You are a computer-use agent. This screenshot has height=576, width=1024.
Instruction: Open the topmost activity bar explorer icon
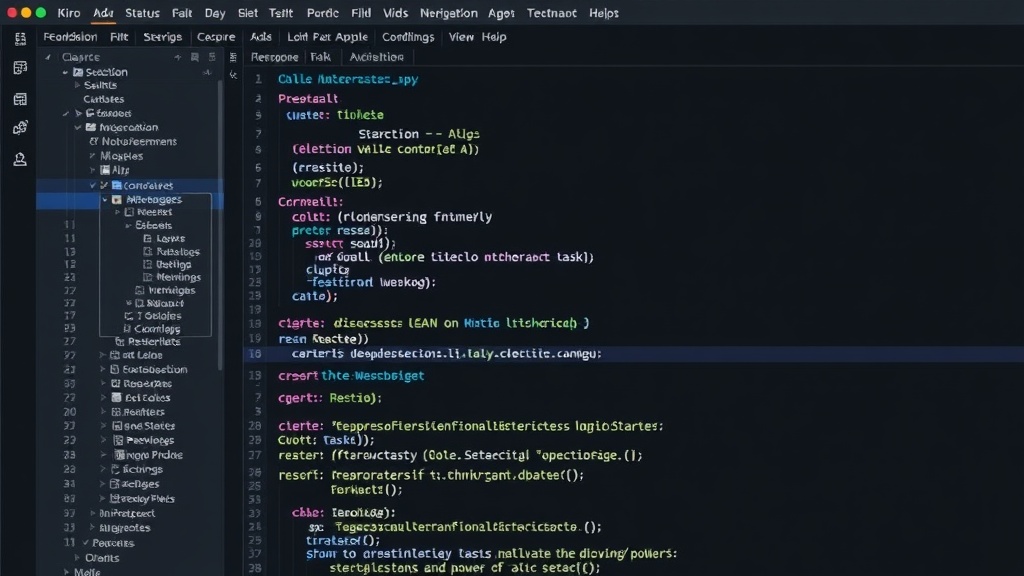(x=20, y=39)
